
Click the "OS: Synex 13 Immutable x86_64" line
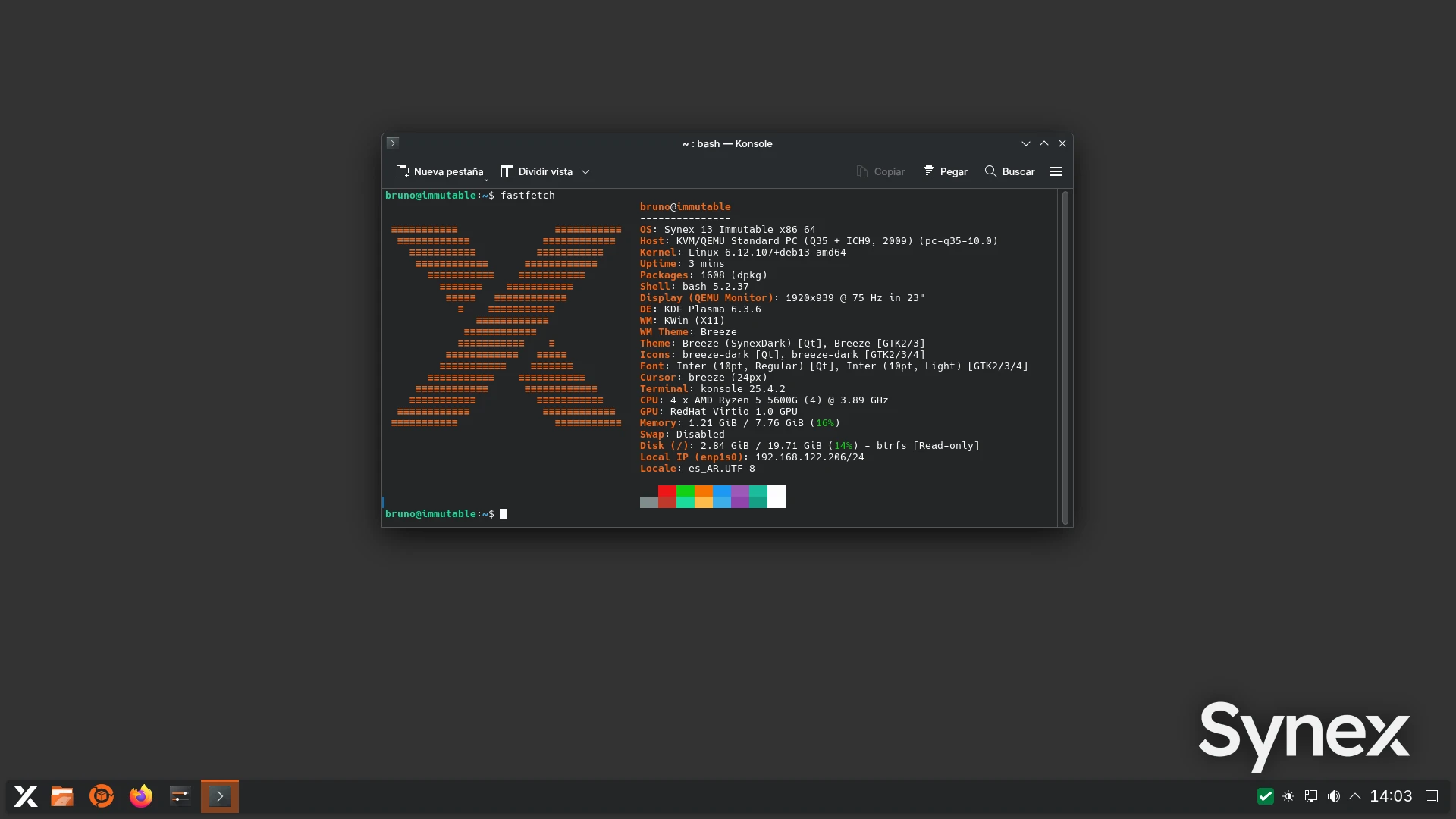pos(728,230)
